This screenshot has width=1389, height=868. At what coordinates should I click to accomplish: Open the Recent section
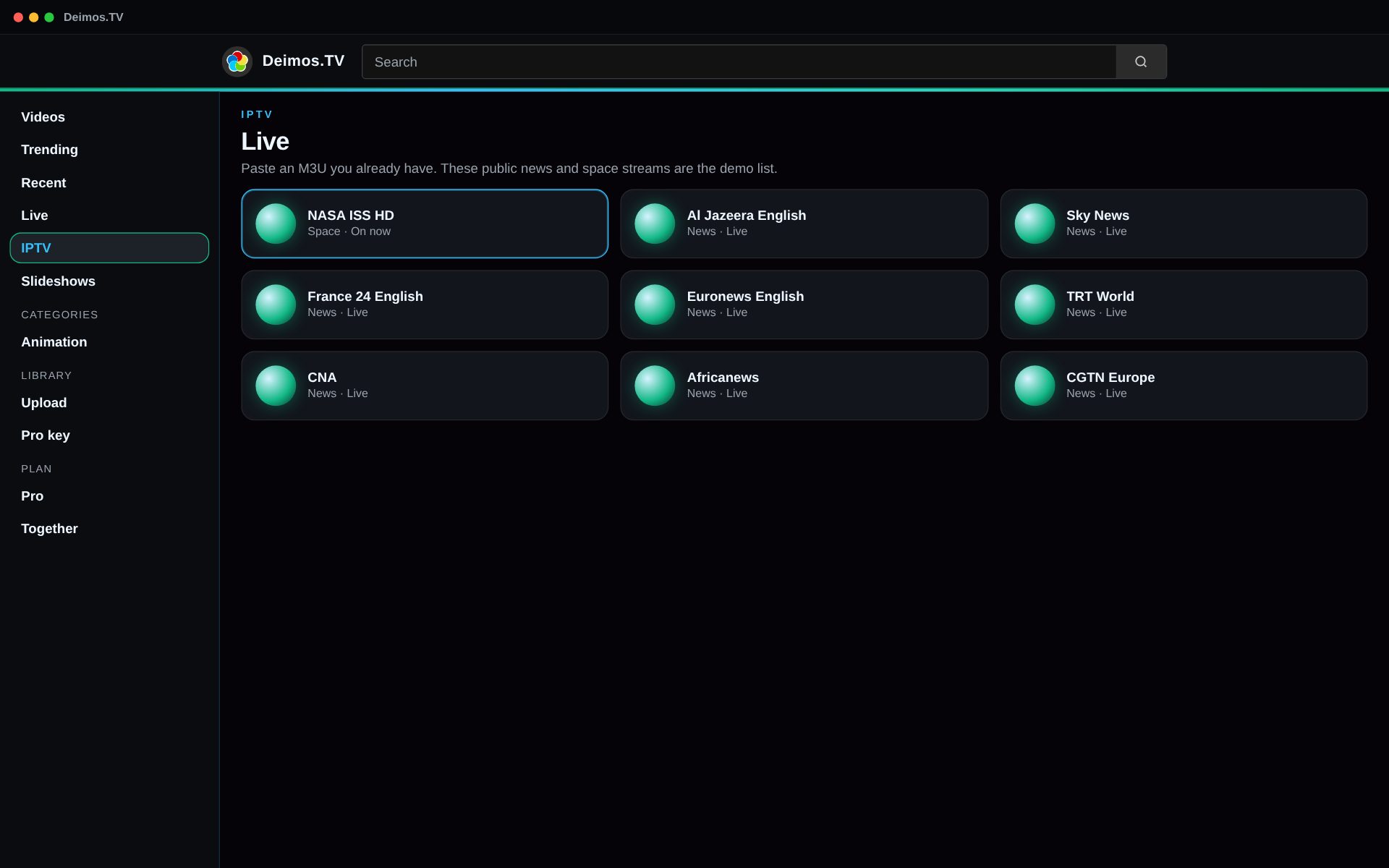(109, 183)
